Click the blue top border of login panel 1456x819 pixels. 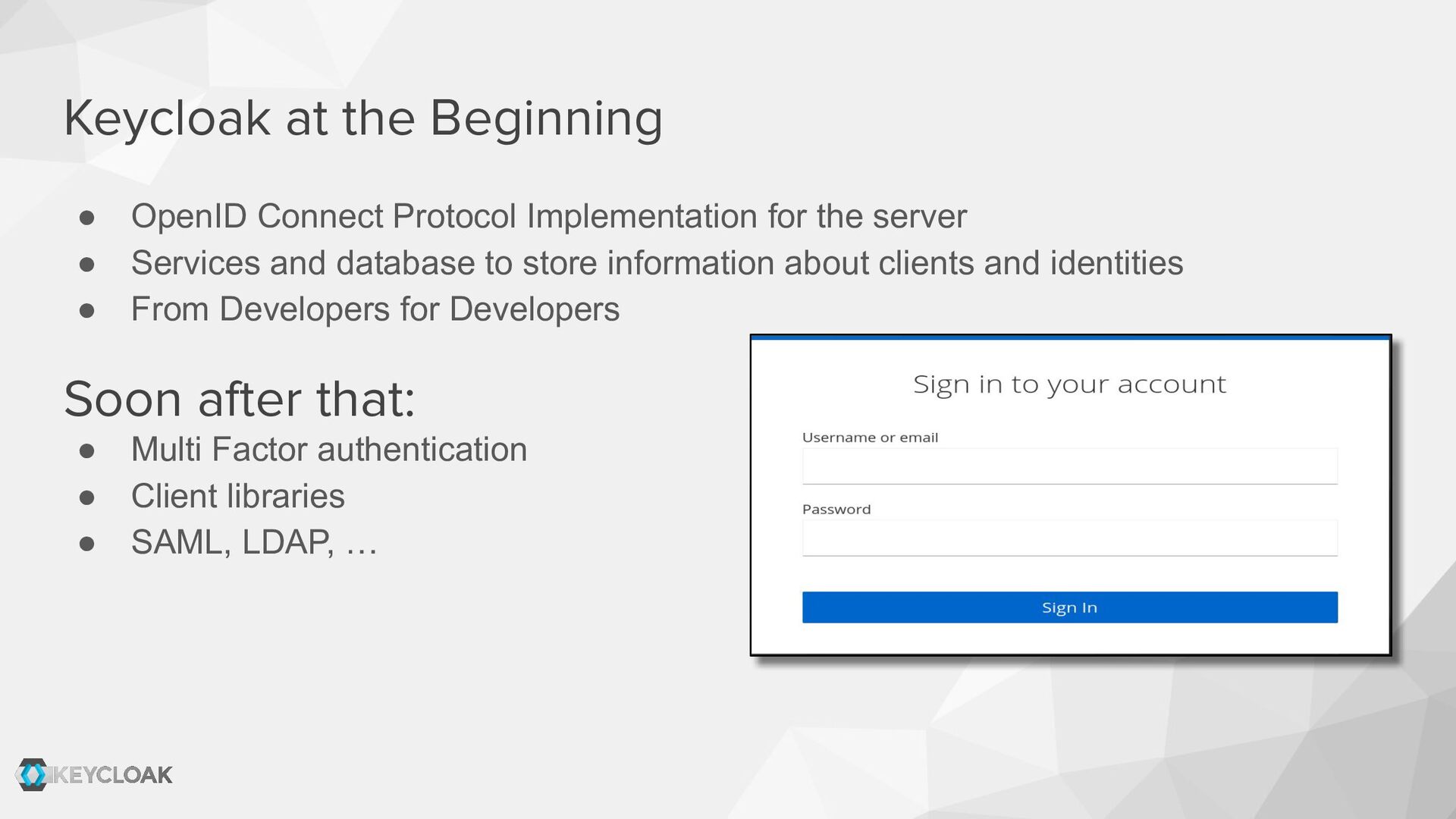(x=1069, y=337)
